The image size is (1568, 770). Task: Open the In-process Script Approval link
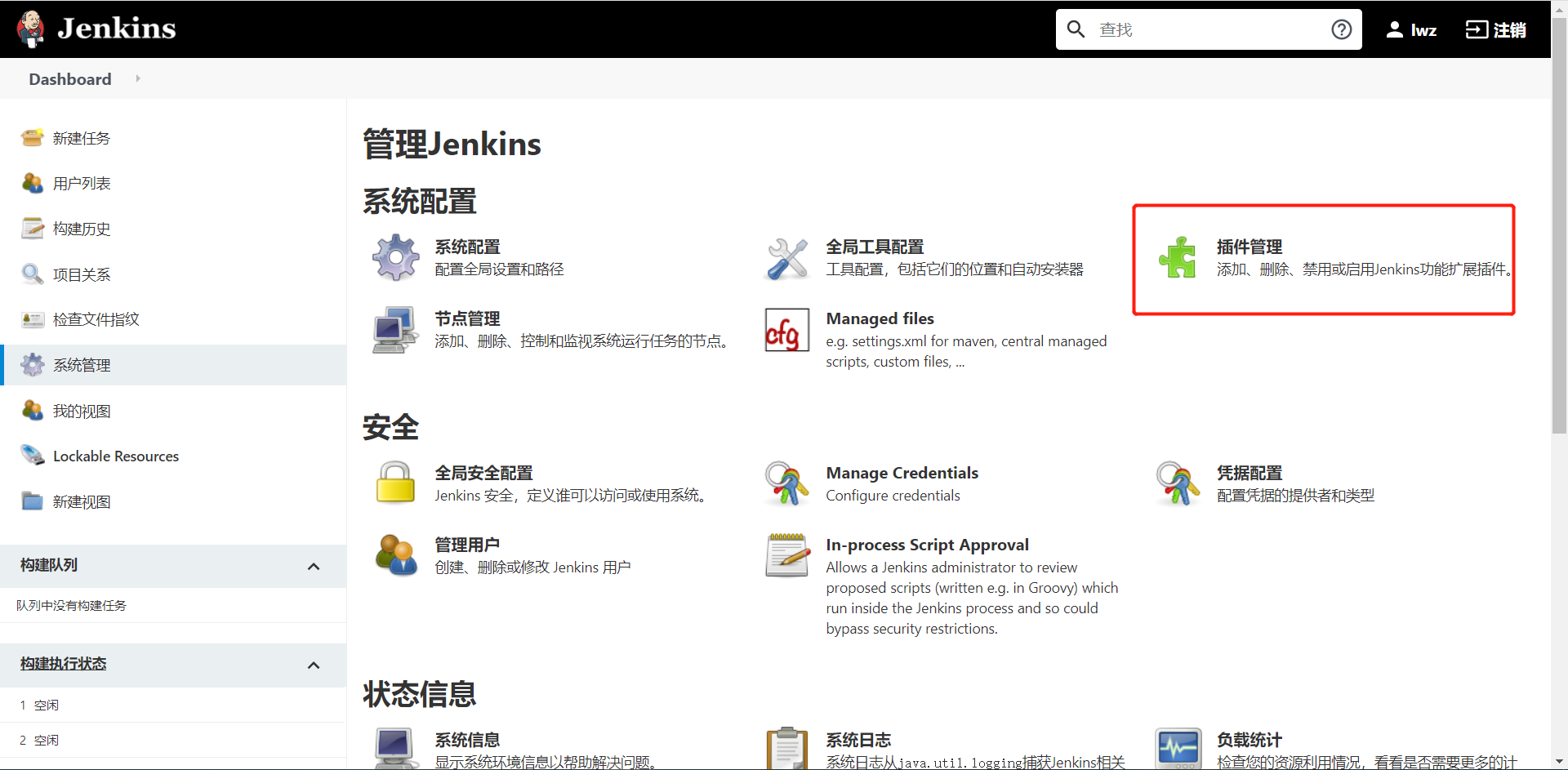pos(927,545)
